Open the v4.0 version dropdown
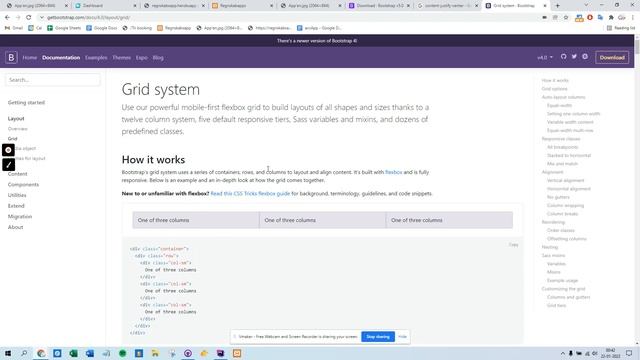 (x=545, y=58)
